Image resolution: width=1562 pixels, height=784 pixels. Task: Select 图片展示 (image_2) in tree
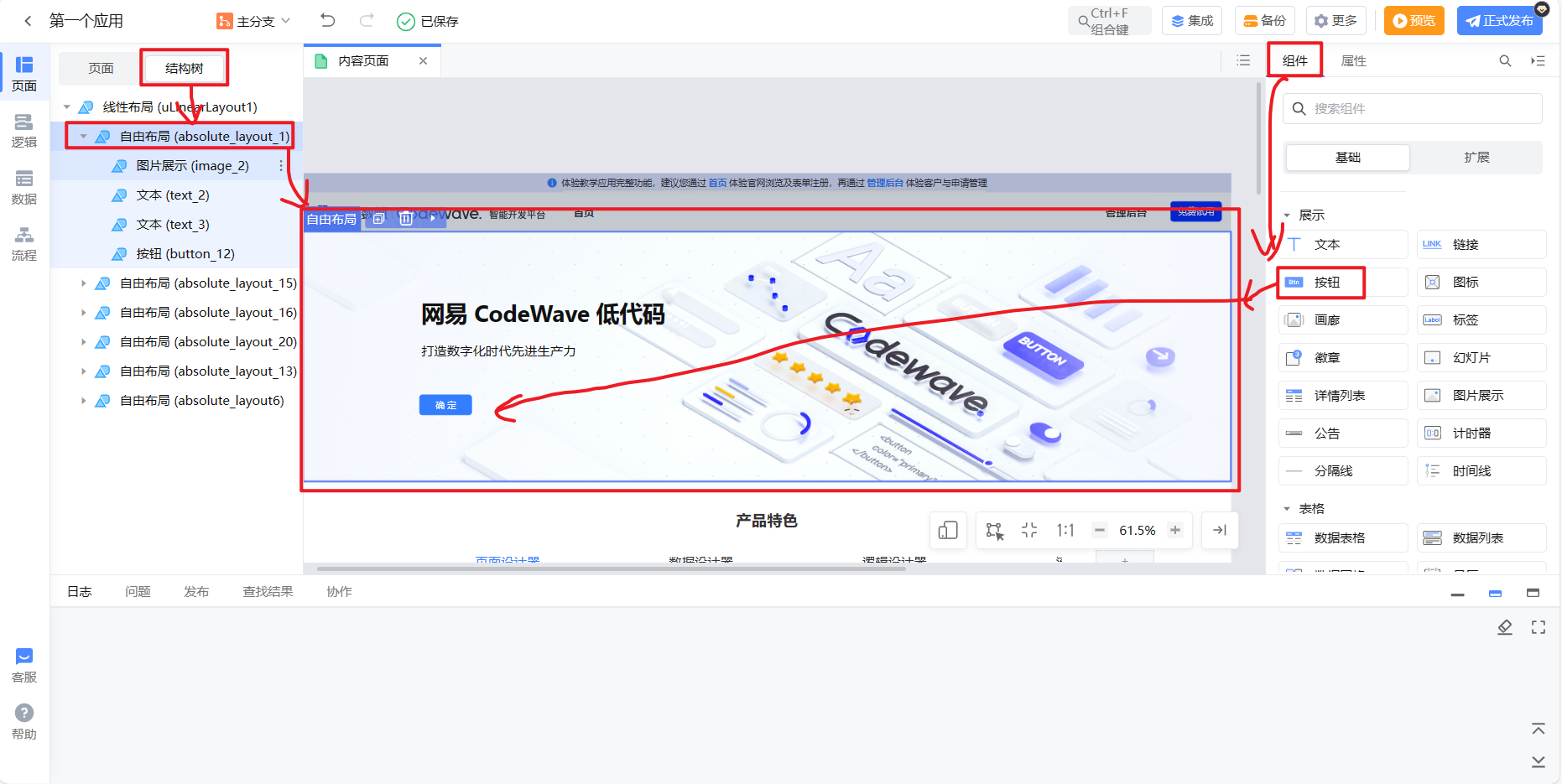pyautogui.click(x=176, y=166)
